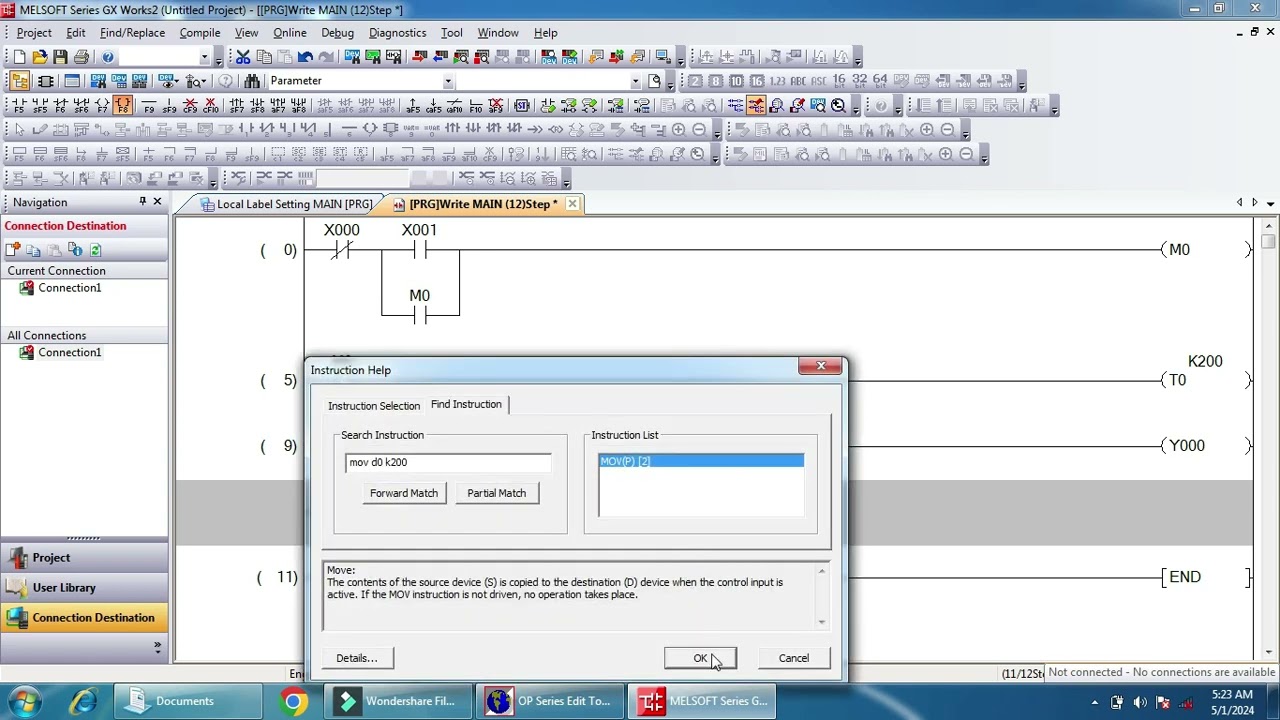The width and height of the screenshot is (1280, 720).
Task: Delete horizontal line with cF9 icon
Action: (x=190, y=105)
